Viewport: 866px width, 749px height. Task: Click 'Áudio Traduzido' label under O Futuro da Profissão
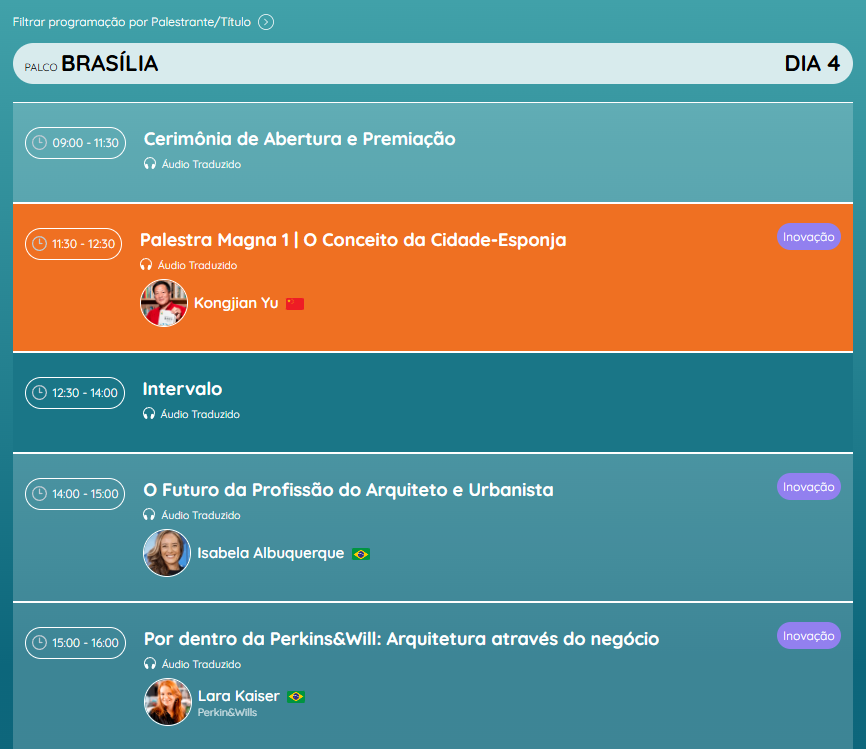pos(200,515)
